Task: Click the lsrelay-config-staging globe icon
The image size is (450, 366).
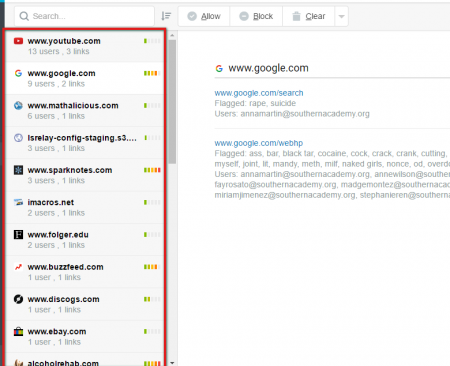Action: 18,138
